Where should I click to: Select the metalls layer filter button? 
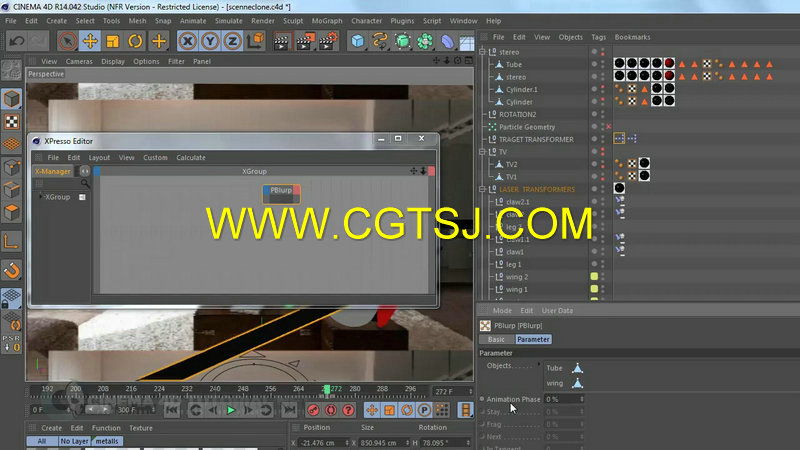107,441
